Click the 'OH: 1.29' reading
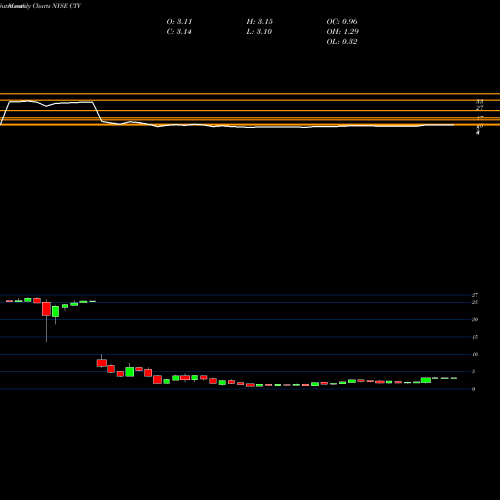500x500 pixels. tap(343, 32)
